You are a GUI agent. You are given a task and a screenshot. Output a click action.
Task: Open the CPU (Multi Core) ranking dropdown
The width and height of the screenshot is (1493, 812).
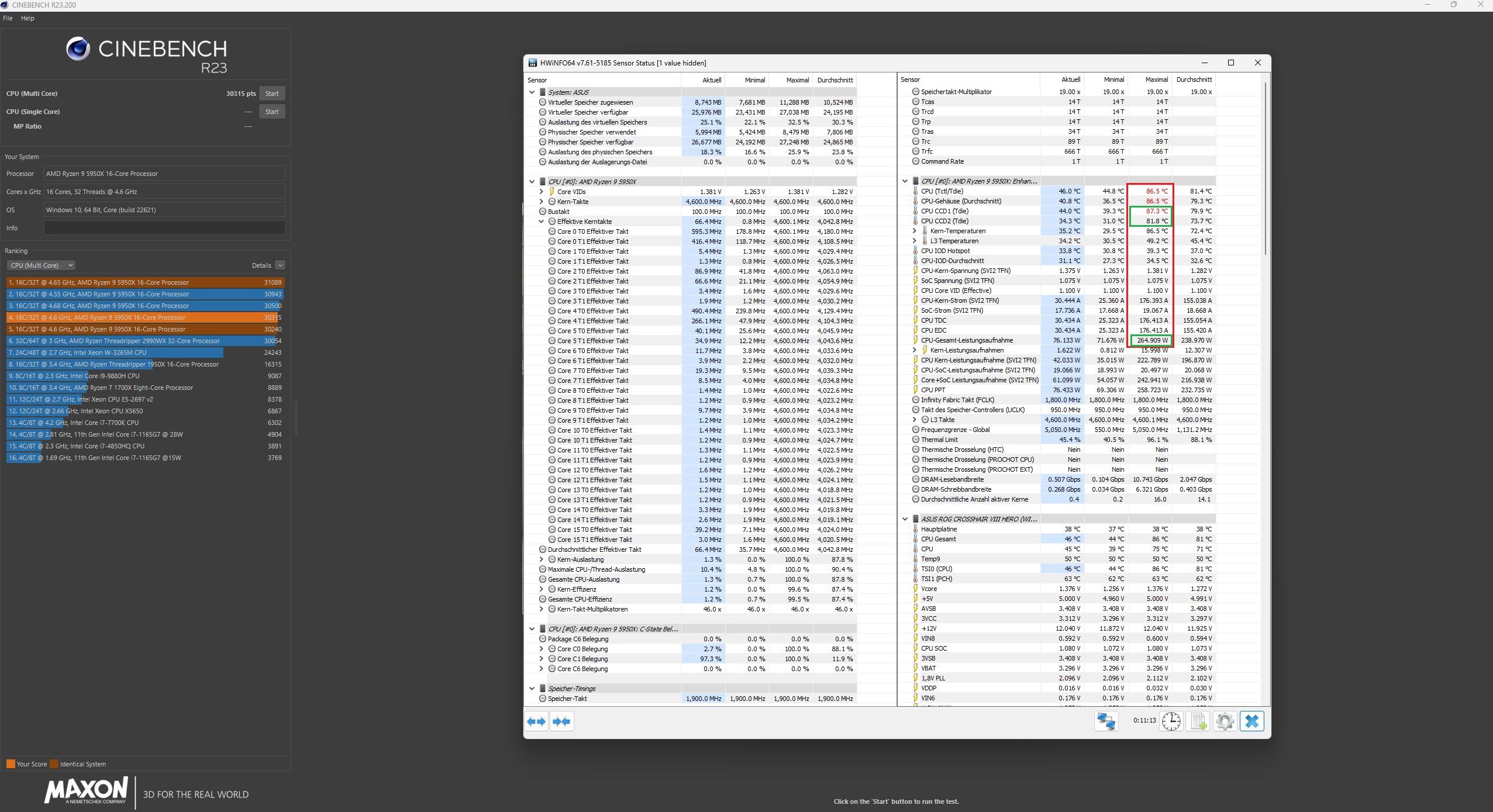(41, 265)
